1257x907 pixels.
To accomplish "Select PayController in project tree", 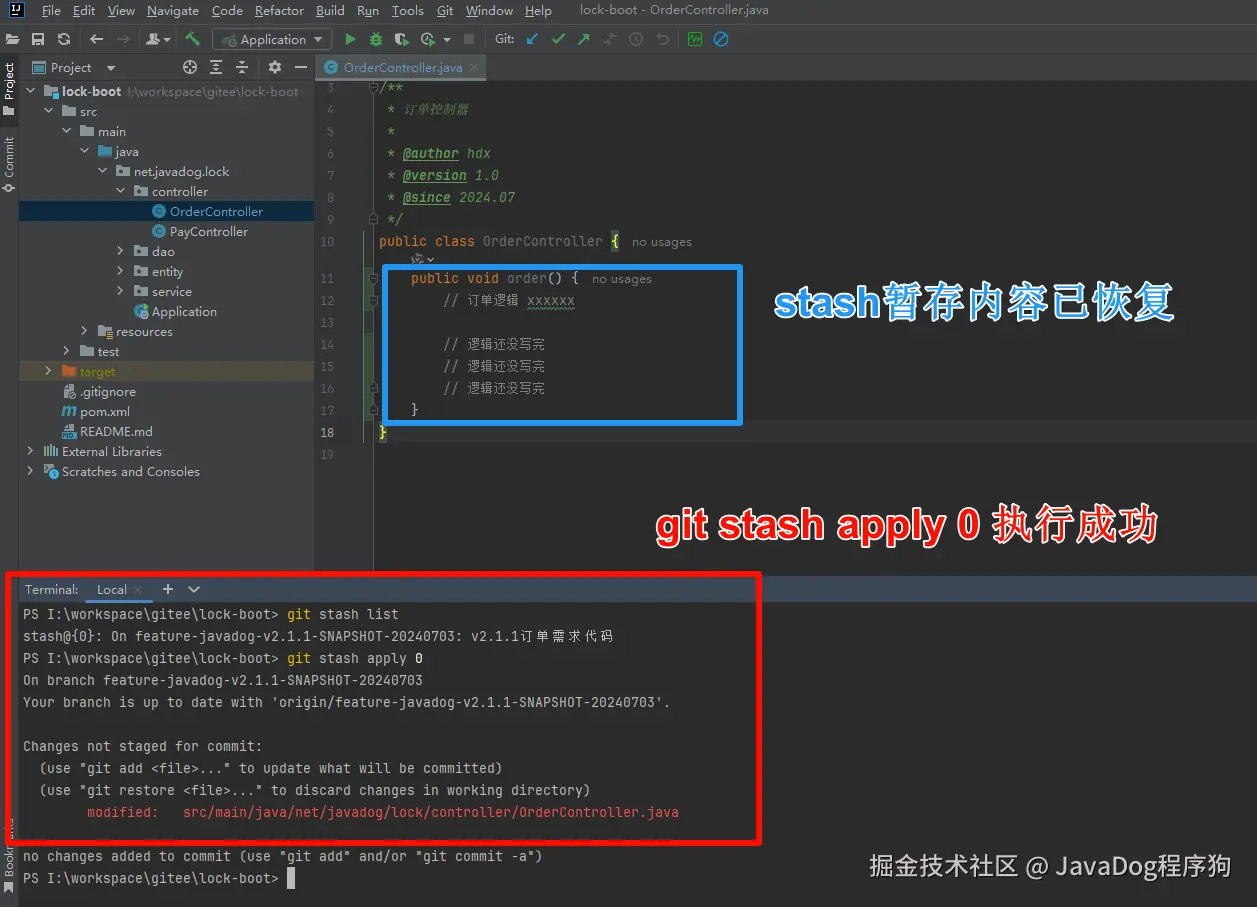I will click(208, 231).
